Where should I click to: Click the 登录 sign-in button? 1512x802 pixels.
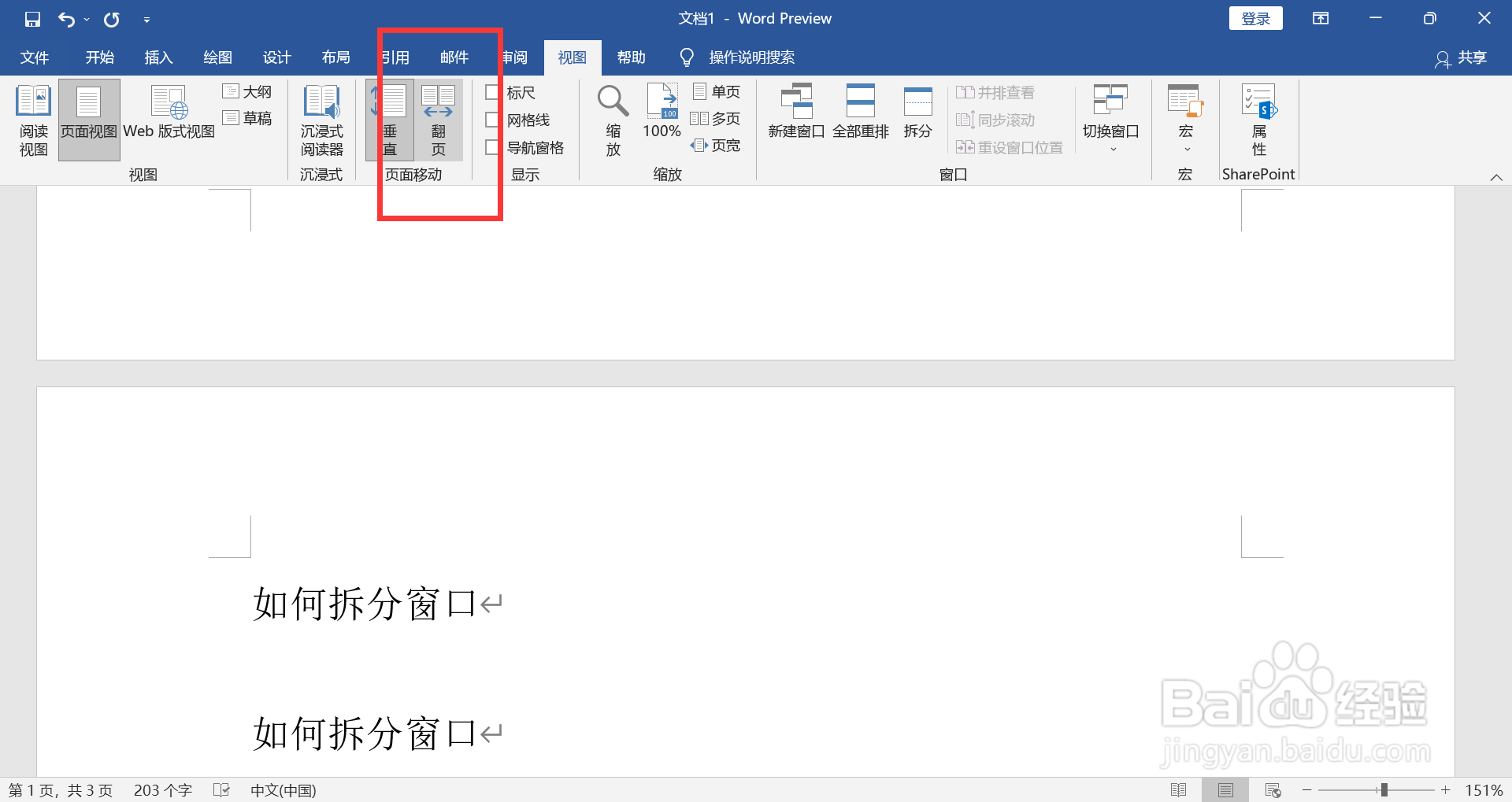1254,17
